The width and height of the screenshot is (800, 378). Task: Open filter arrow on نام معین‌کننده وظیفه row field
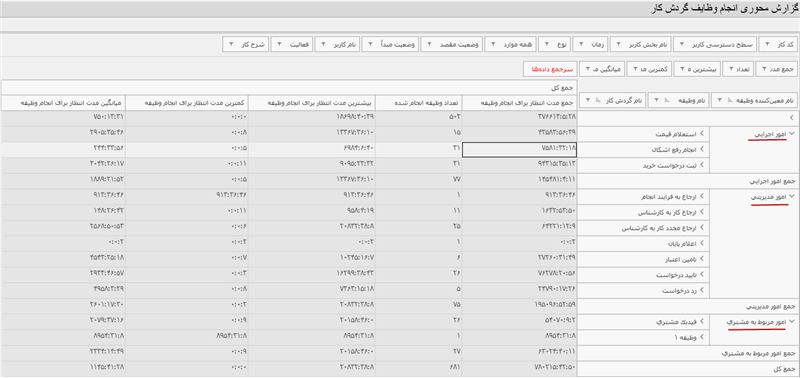(x=719, y=100)
